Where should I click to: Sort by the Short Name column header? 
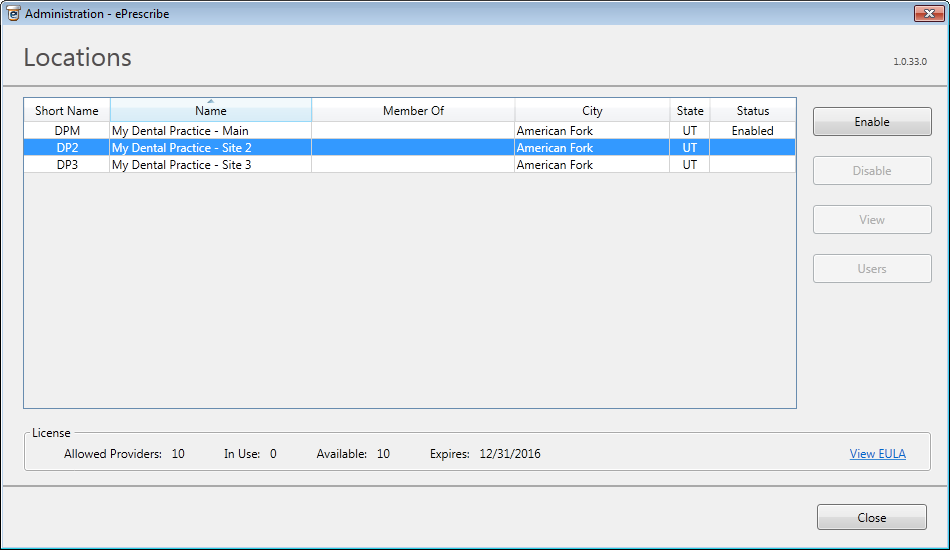tap(67, 111)
